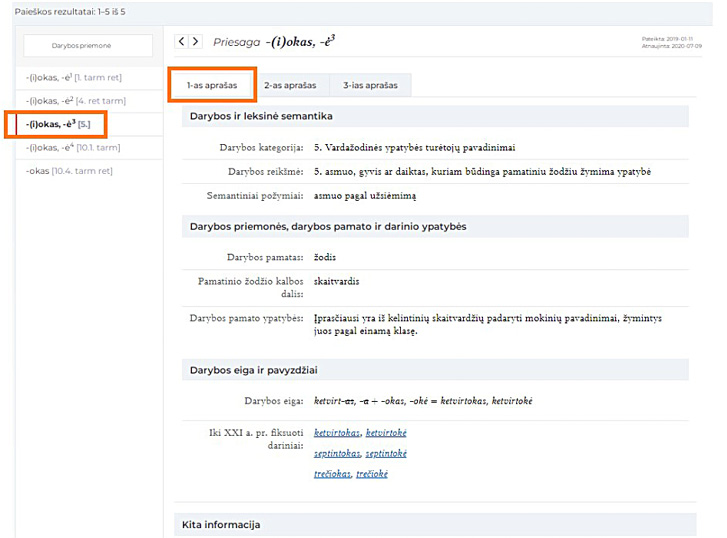Open the ketvirtokas link
727x538 pixels.
(x=337, y=433)
